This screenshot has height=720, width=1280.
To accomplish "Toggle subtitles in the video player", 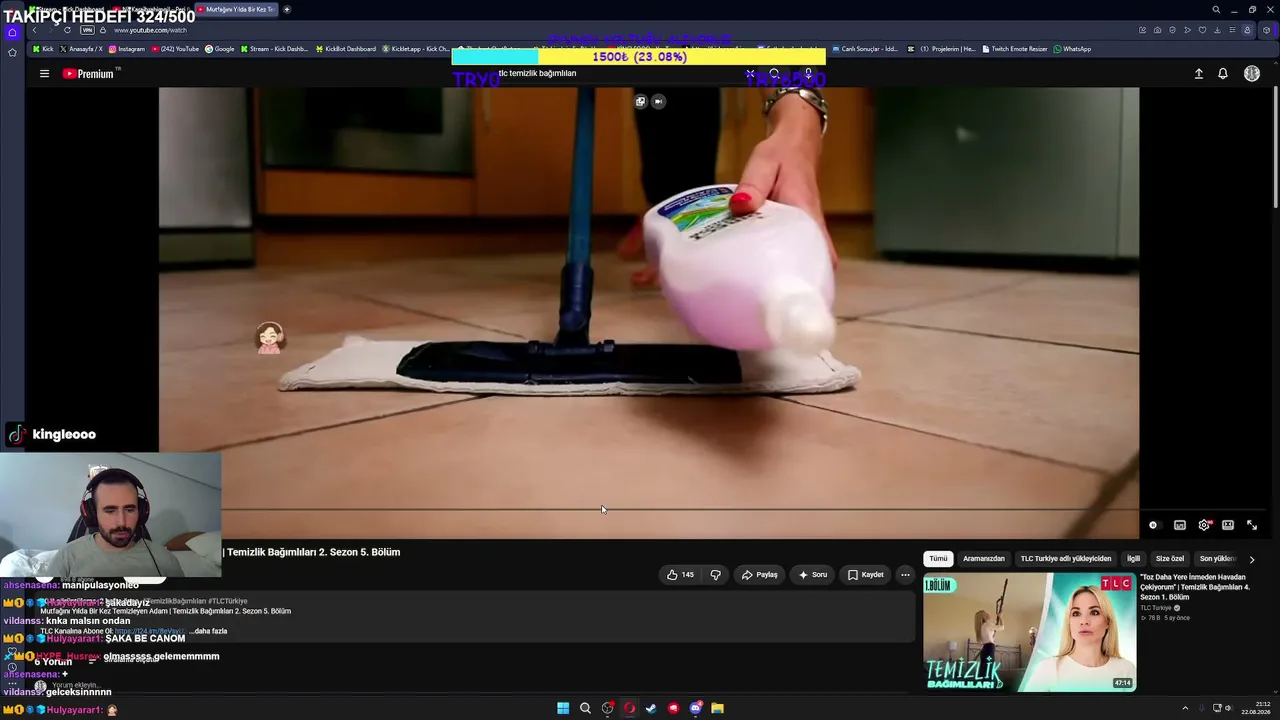I will [1180, 525].
